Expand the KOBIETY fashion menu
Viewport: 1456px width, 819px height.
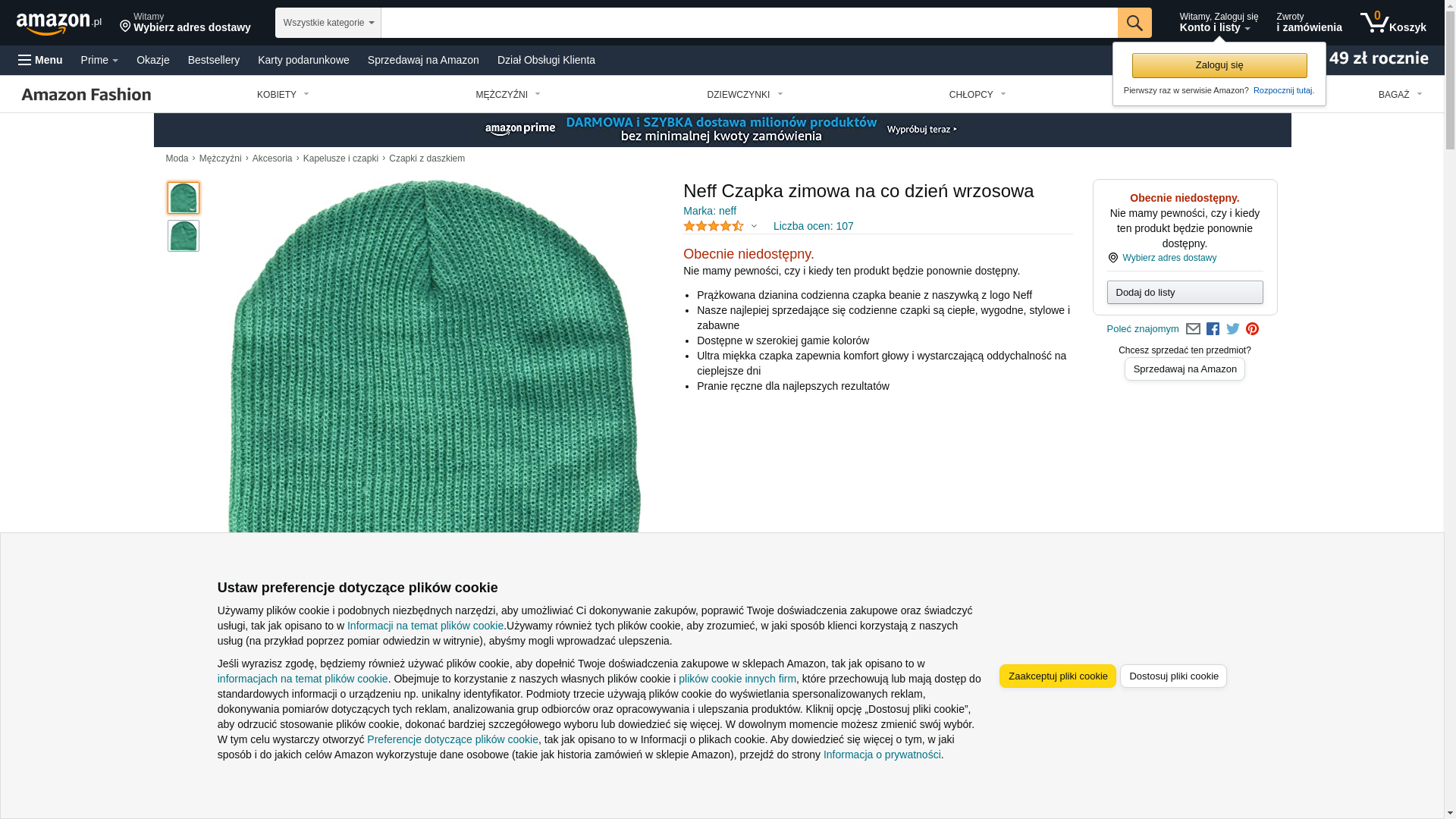[x=283, y=95]
